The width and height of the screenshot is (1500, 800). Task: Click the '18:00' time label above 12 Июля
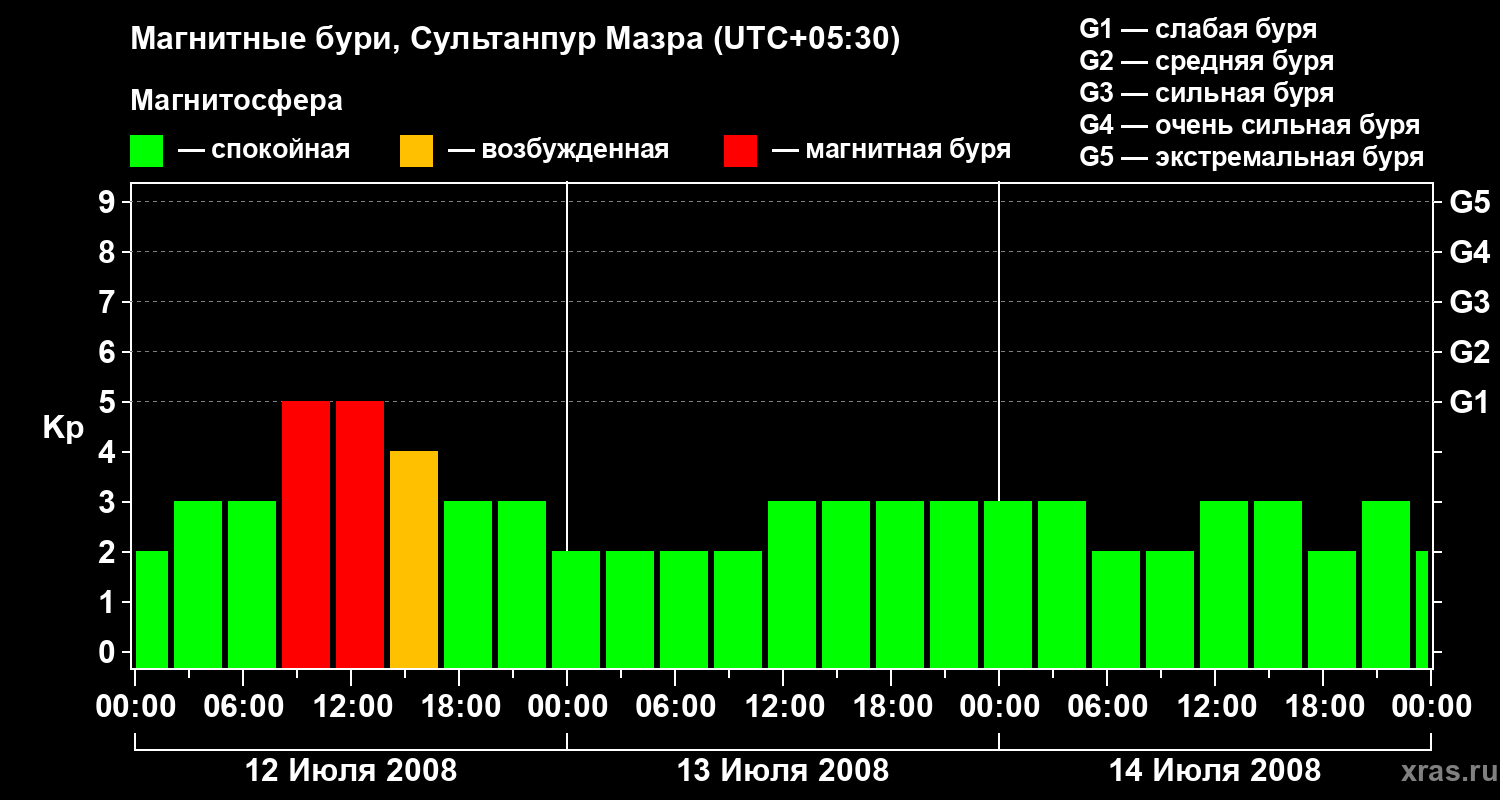click(459, 707)
